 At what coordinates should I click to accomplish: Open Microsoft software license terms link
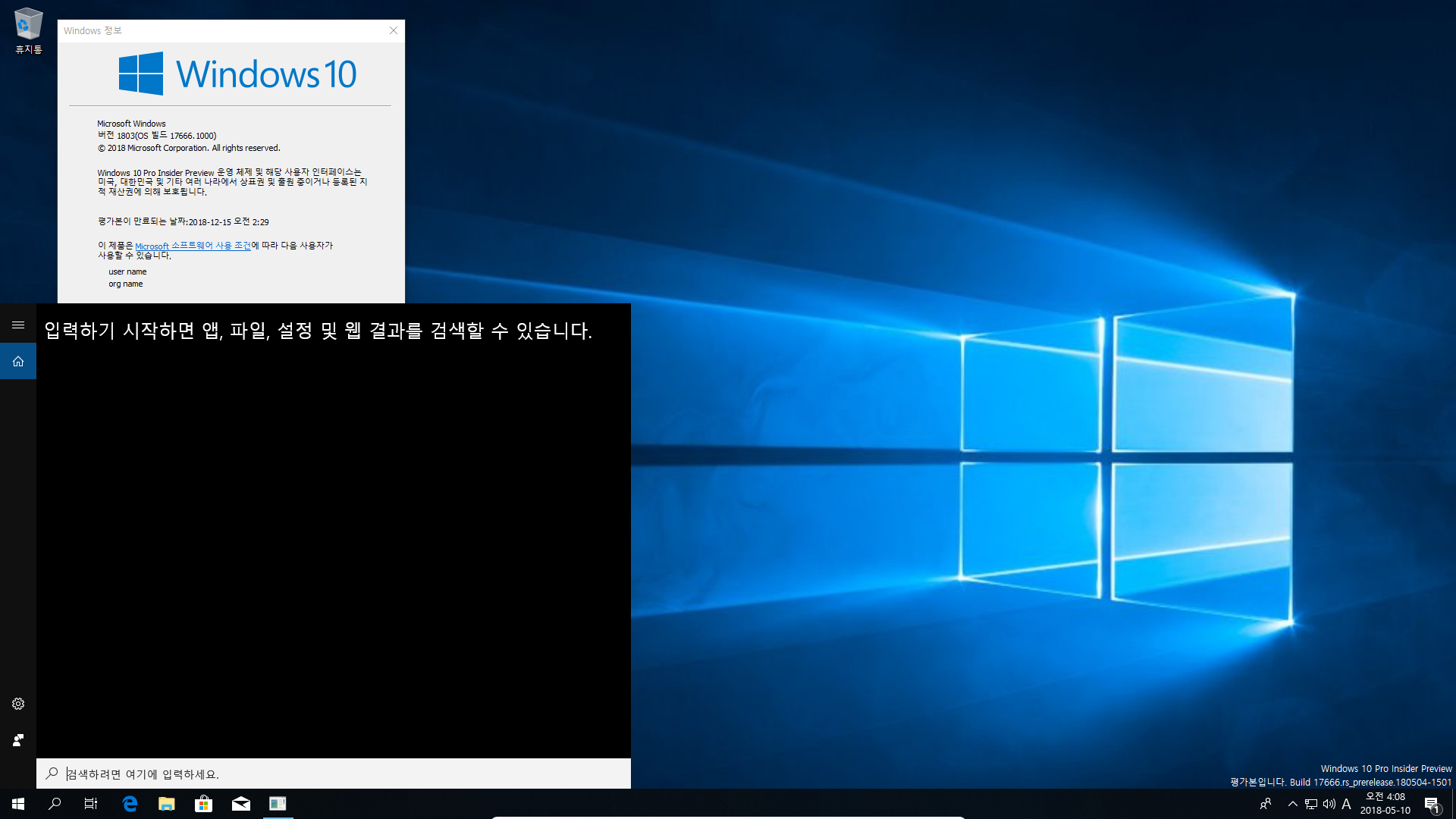(x=193, y=246)
